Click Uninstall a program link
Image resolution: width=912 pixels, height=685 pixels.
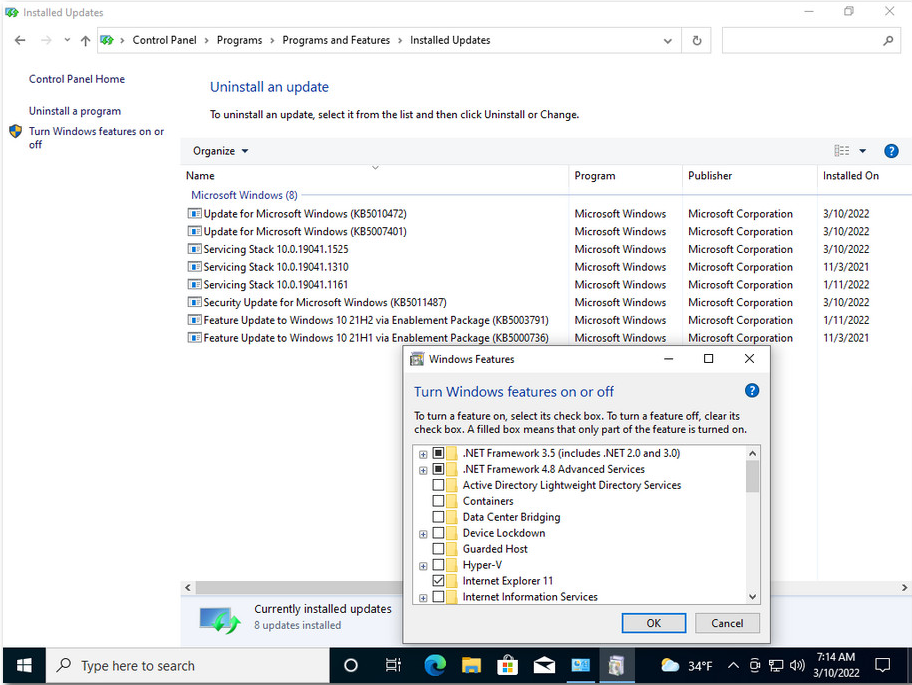[75, 111]
